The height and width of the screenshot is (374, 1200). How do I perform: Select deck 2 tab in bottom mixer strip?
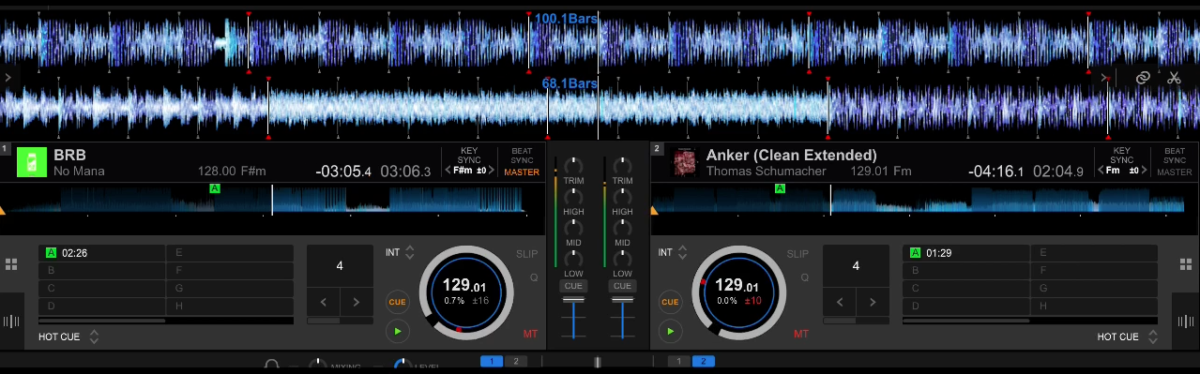[x=703, y=361]
